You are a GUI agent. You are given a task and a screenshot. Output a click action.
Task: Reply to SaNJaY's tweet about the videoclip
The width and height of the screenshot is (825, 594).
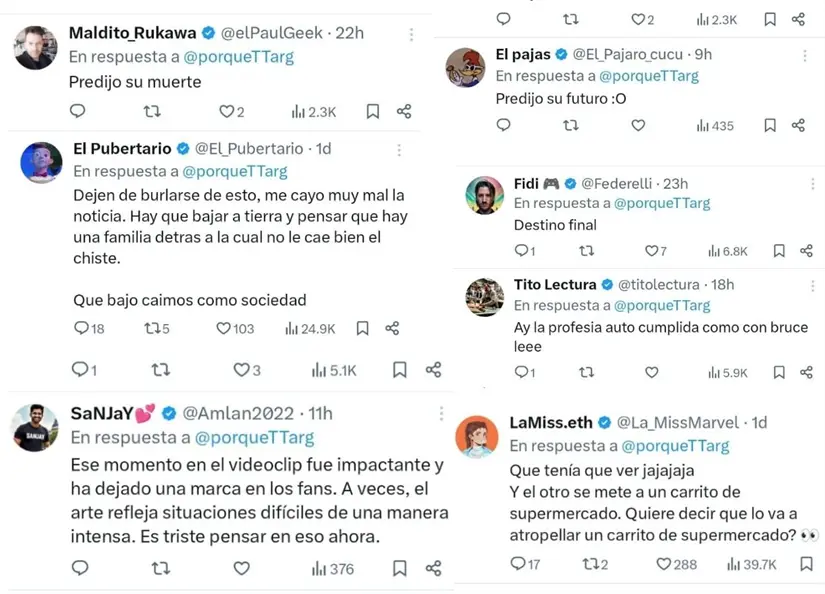(80, 568)
